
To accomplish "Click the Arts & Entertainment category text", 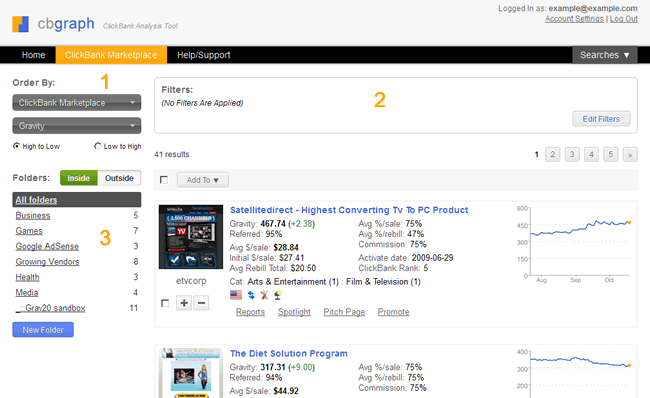I will pyautogui.click(x=293, y=282).
